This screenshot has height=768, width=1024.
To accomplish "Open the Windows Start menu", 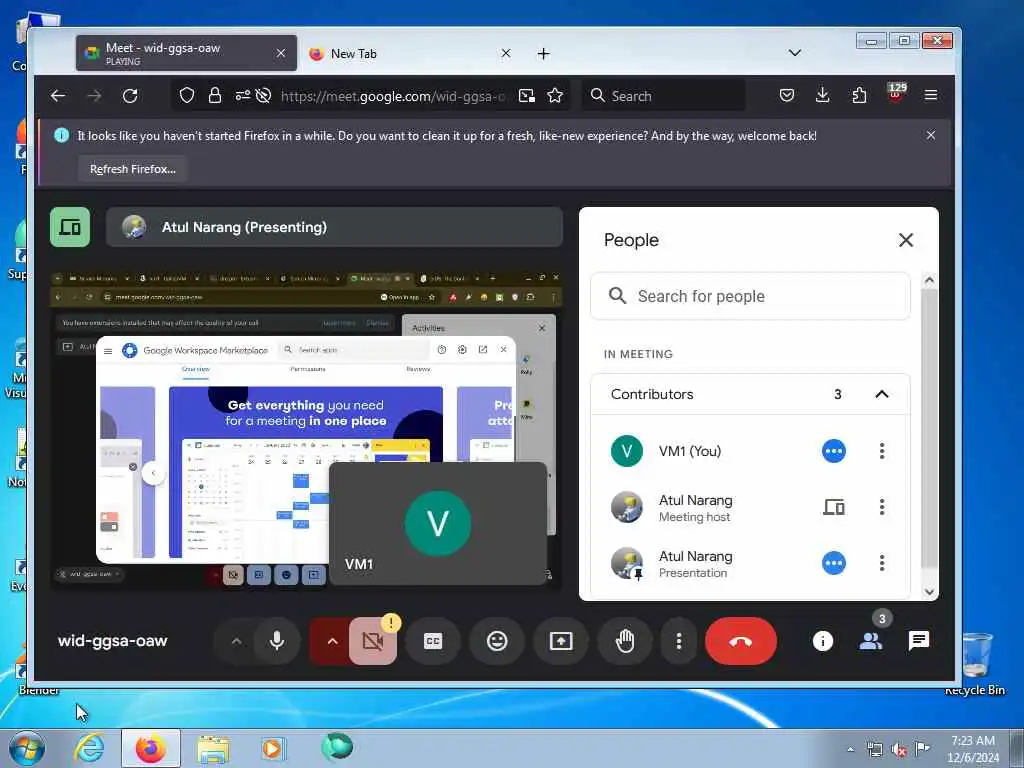I will [x=26, y=748].
